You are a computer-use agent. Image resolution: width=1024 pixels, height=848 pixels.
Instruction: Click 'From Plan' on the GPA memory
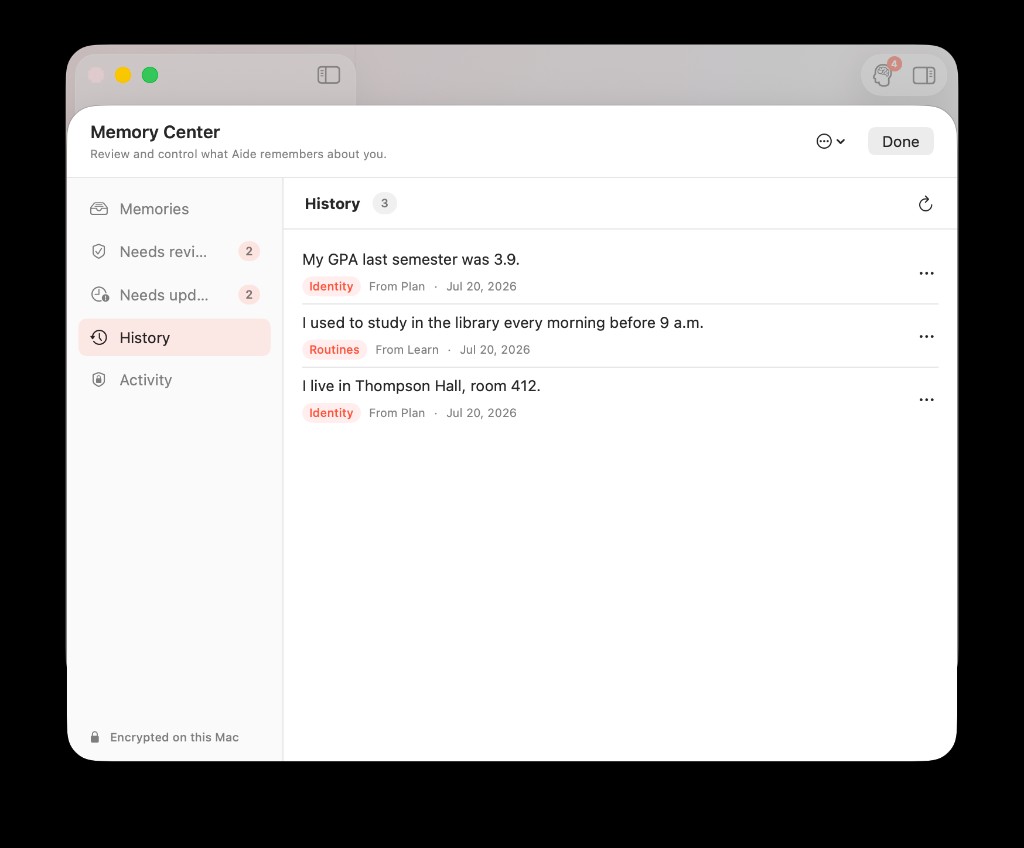[x=396, y=286]
